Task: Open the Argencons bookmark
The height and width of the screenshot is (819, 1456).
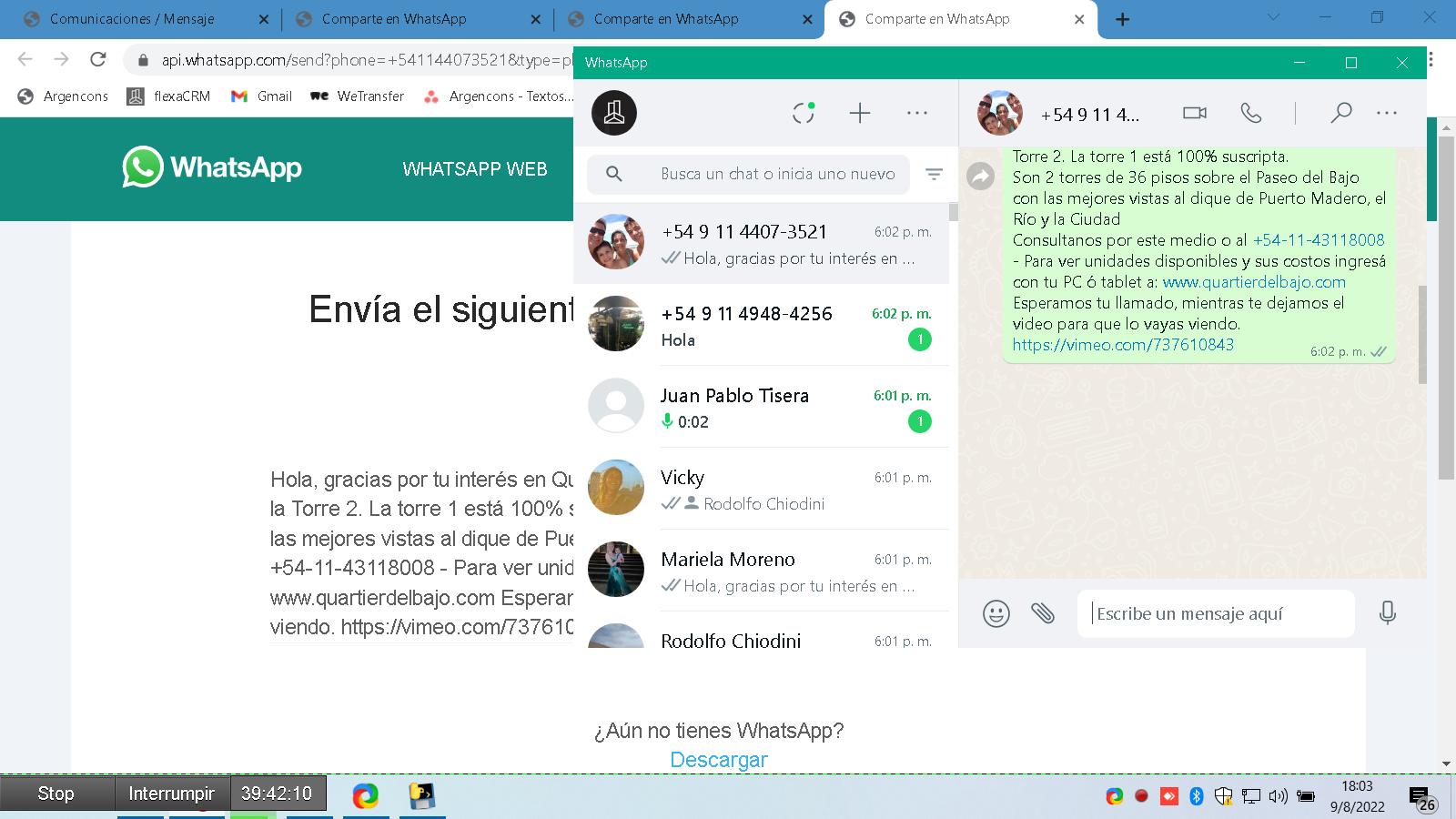Action: coord(64,96)
